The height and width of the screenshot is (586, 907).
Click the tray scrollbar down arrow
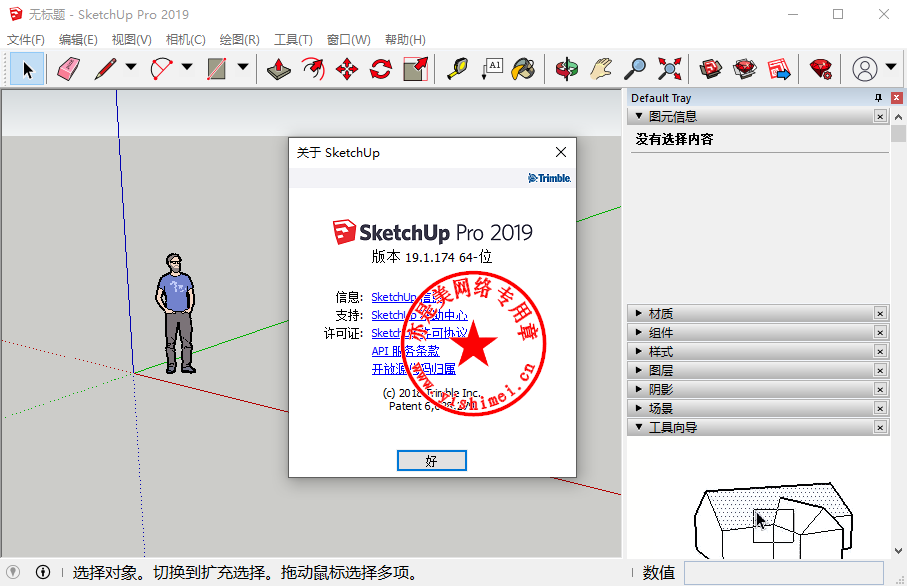coord(898,551)
